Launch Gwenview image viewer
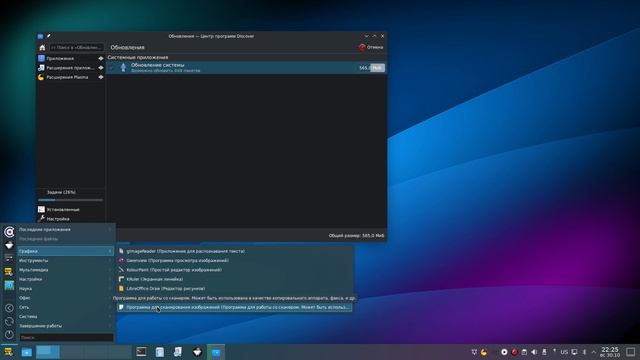This screenshot has height=360, width=640. click(235, 260)
